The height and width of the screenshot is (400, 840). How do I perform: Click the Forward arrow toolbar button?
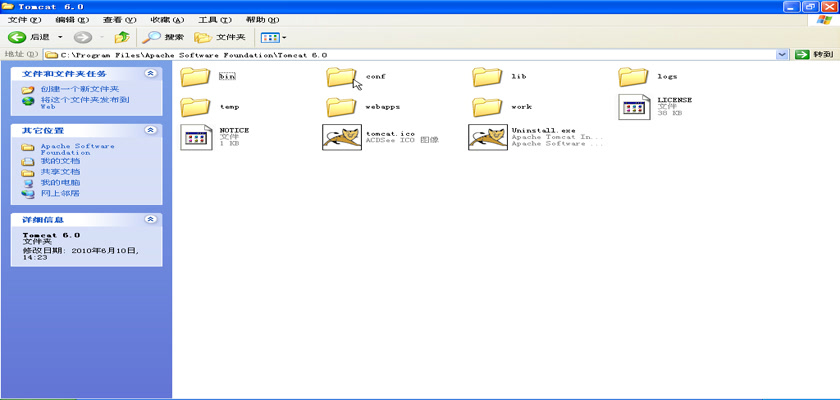click(82, 37)
